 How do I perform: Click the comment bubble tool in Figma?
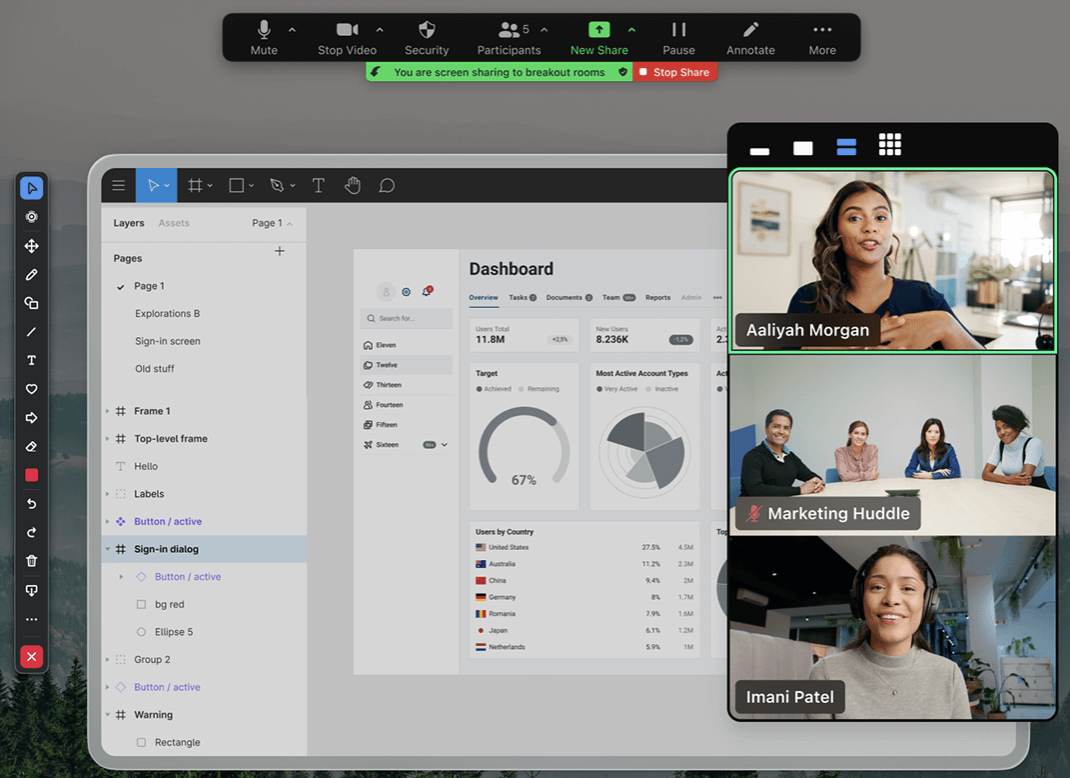387,185
